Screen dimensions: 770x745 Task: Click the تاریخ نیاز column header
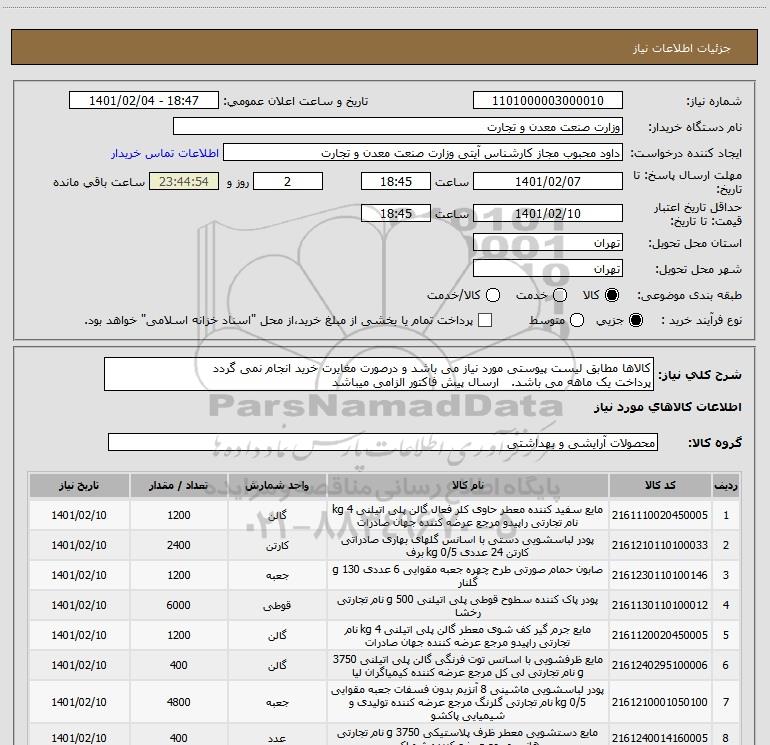[79, 485]
